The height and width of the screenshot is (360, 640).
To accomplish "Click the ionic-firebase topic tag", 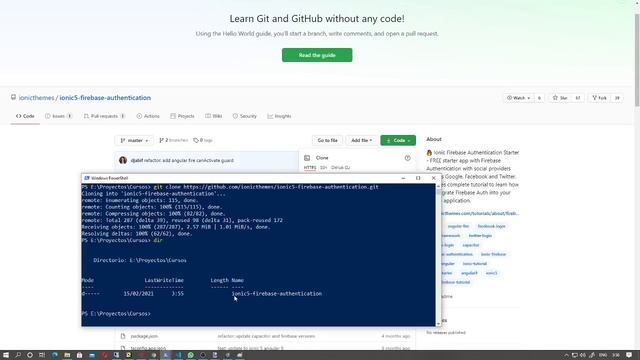I will 493,254.
